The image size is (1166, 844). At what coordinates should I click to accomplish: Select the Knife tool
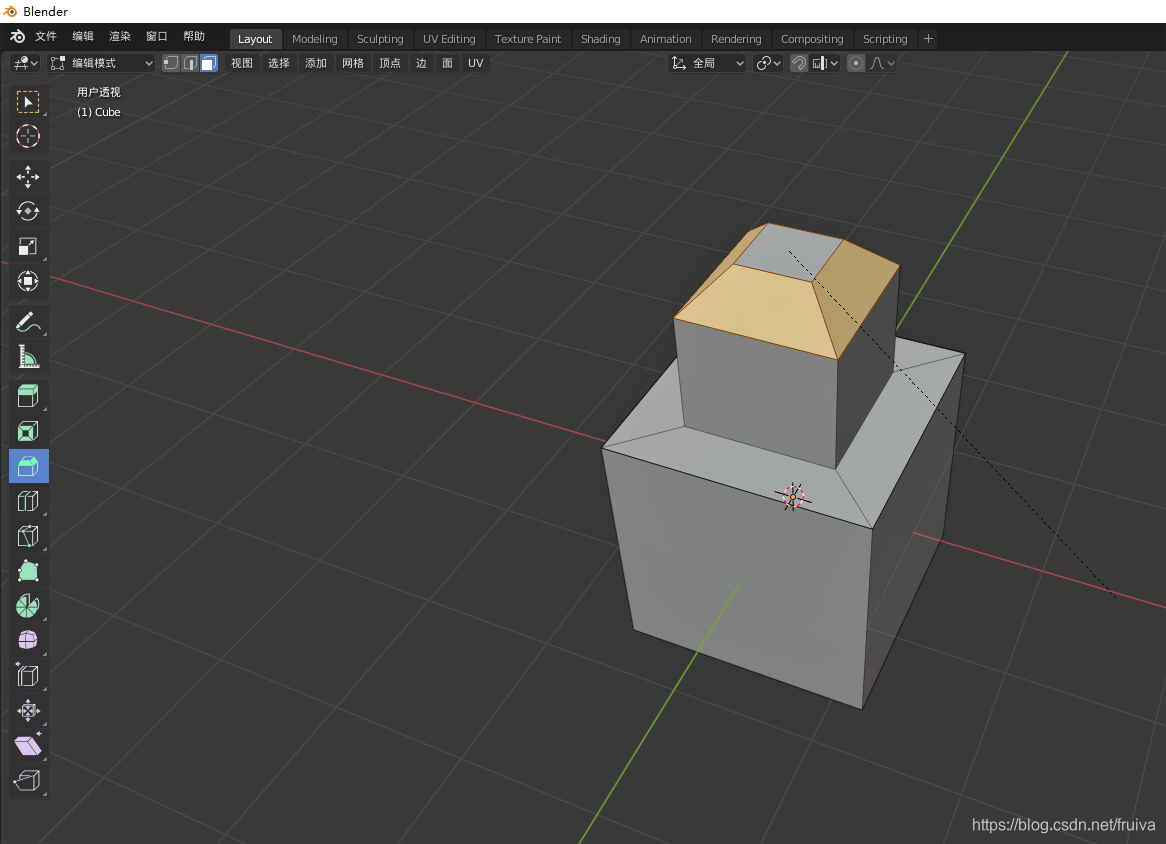[x=28, y=536]
